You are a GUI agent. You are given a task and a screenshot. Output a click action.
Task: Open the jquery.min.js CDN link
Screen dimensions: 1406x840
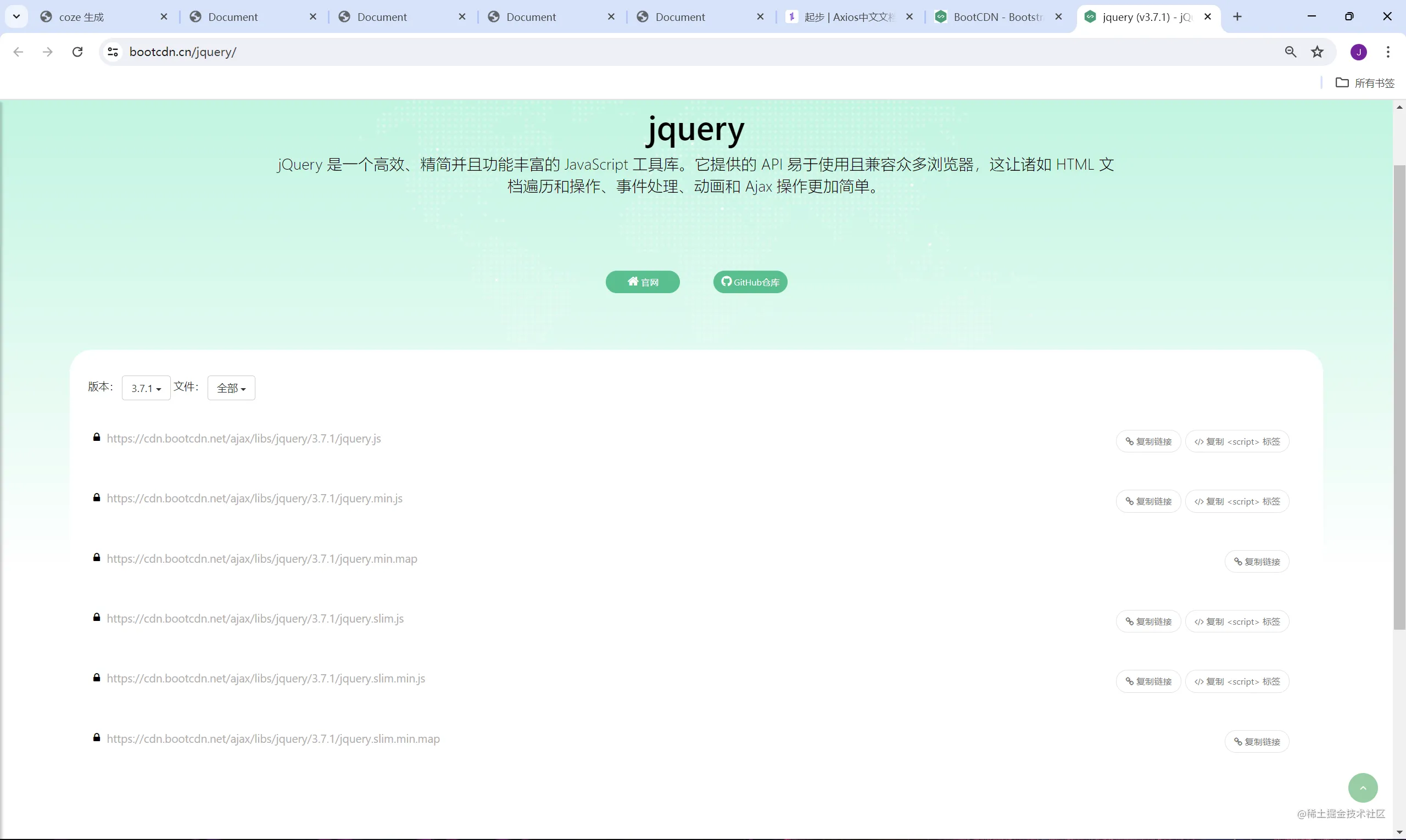coord(255,499)
